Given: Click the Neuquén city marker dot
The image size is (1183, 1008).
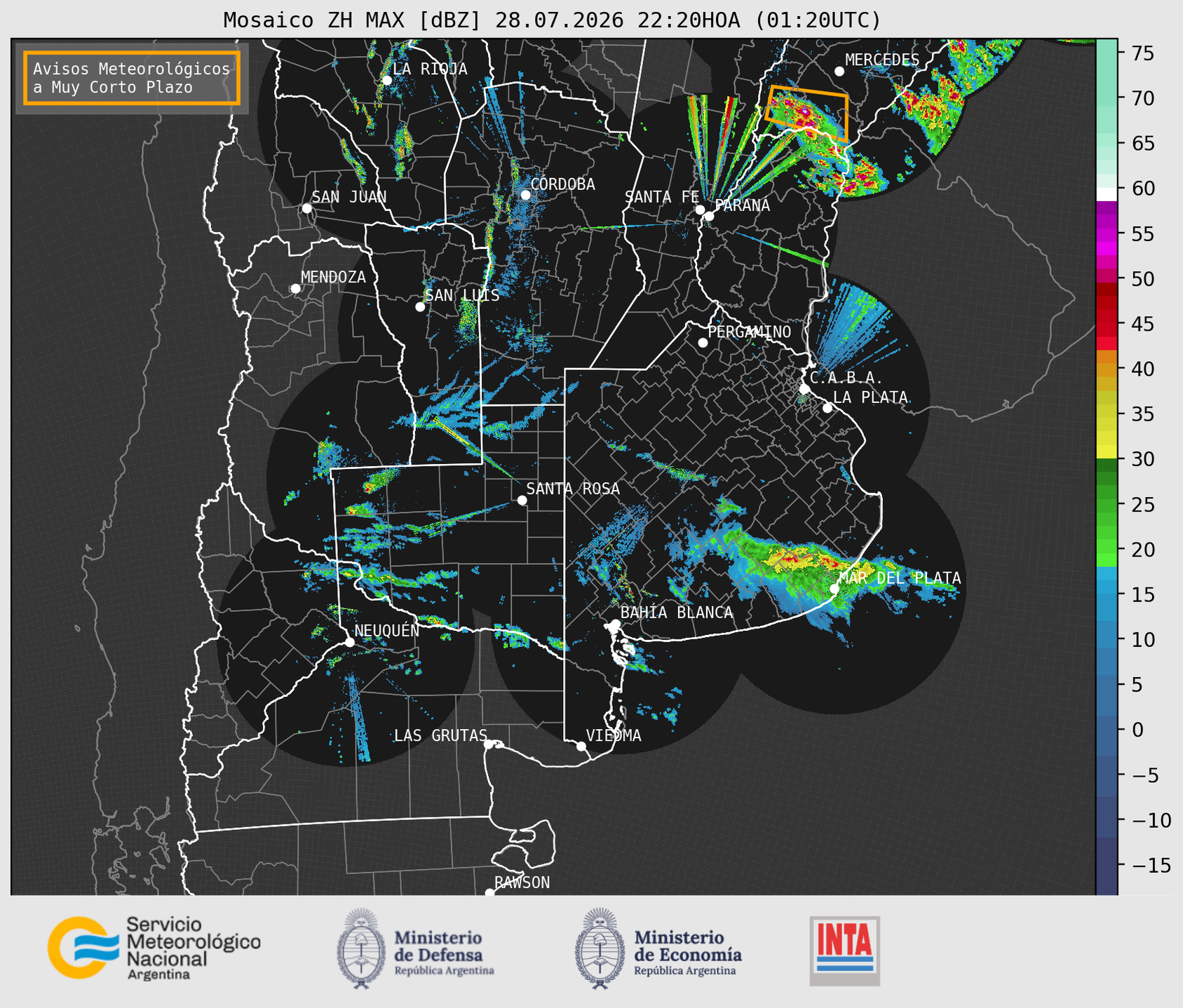Looking at the screenshot, I should click(349, 642).
